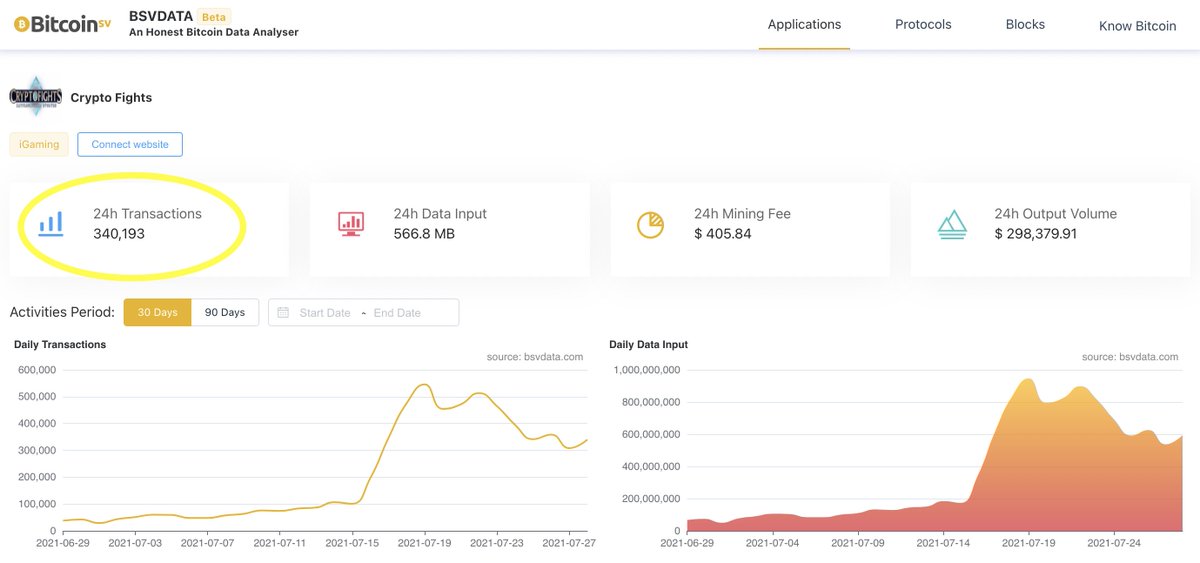Select the Crypto Fights app name

pos(111,98)
